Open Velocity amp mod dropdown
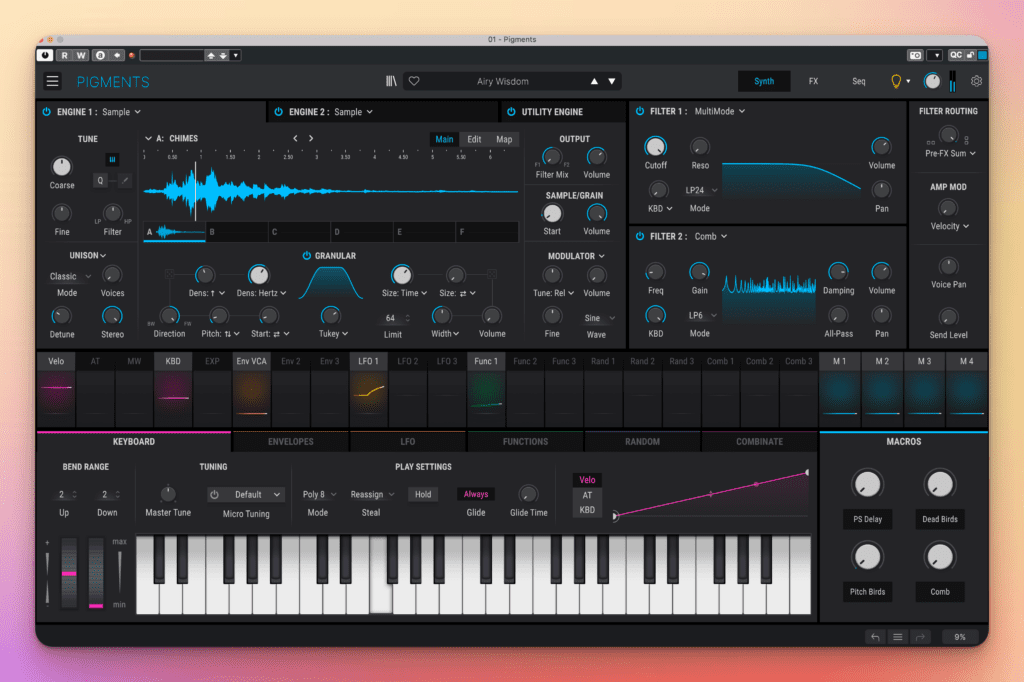This screenshot has width=1024, height=682. click(x=950, y=226)
